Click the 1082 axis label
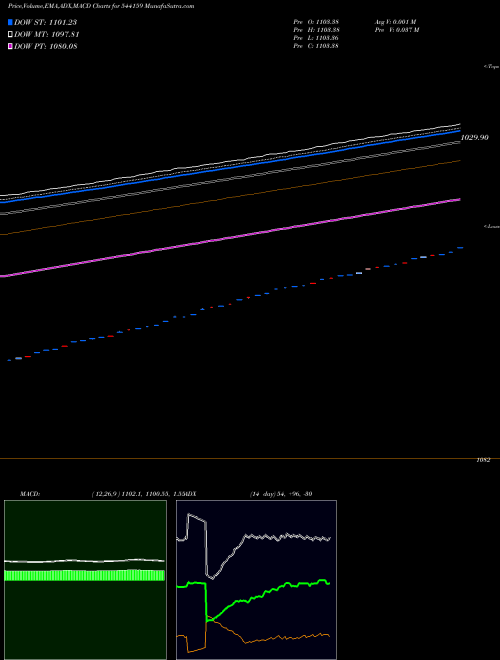 (483, 460)
